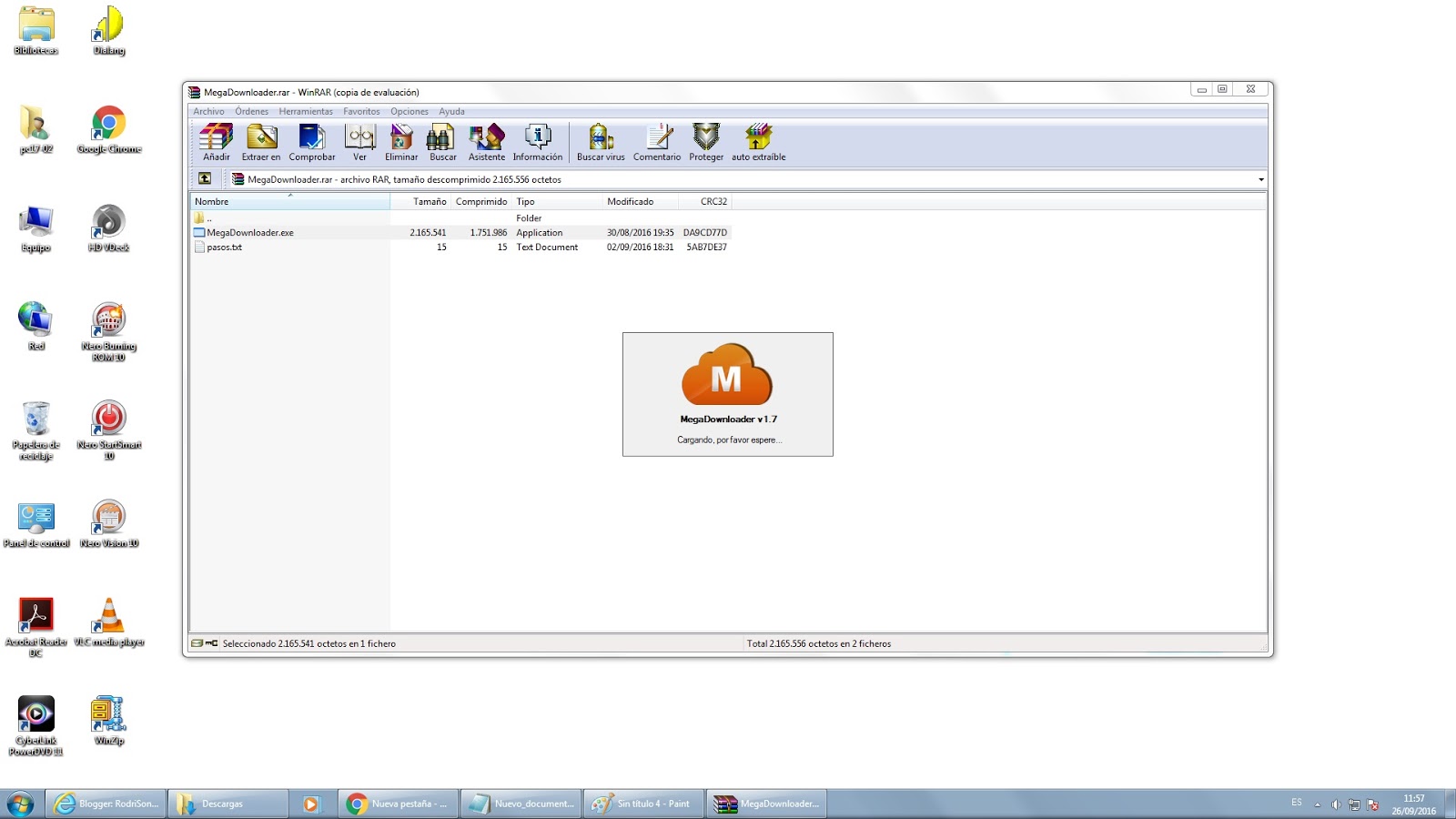This screenshot has width=1456, height=819.
Task: Select WinZip desktop shortcut
Action: pos(109,721)
